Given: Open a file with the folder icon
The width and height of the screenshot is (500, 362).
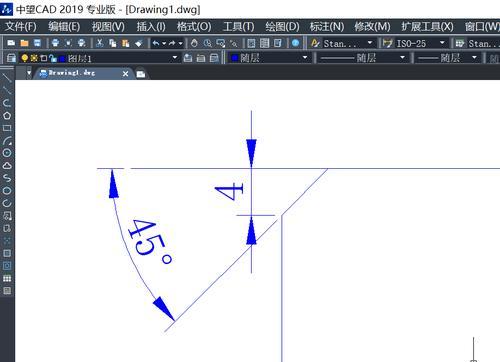Looking at the screenshot, I should click(x=24, y=43).
